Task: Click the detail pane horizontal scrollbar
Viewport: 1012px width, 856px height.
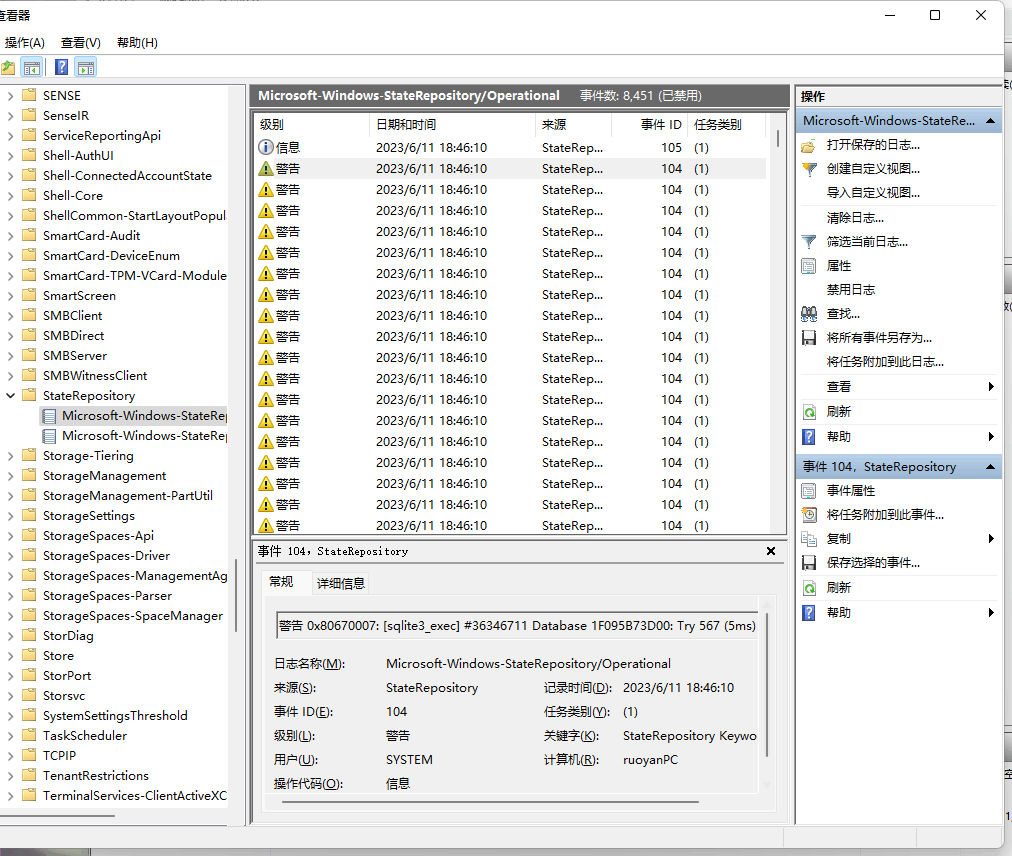Action: pyautogui.click(x=490, y=802)
